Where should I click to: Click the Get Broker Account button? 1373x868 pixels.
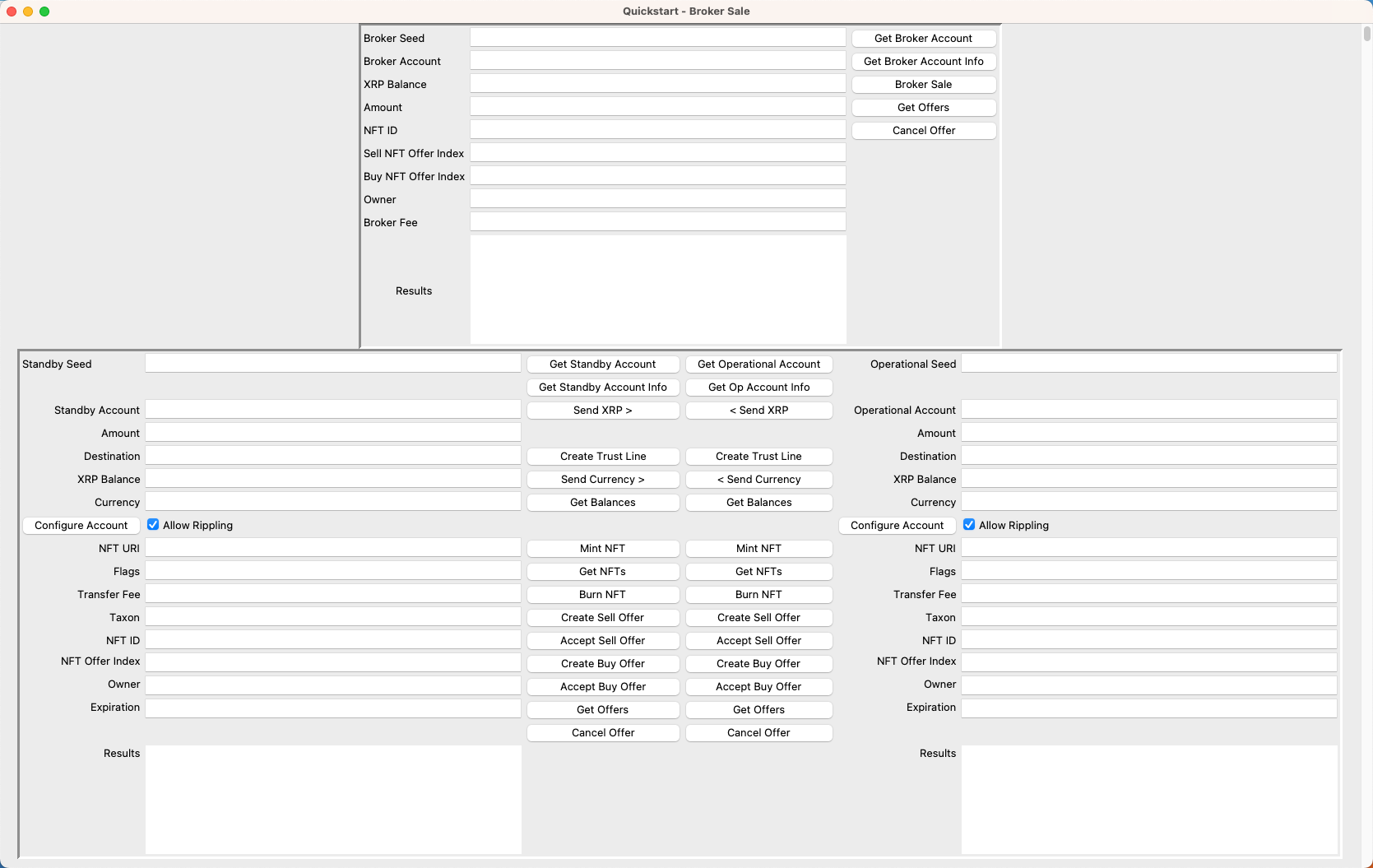923,38
